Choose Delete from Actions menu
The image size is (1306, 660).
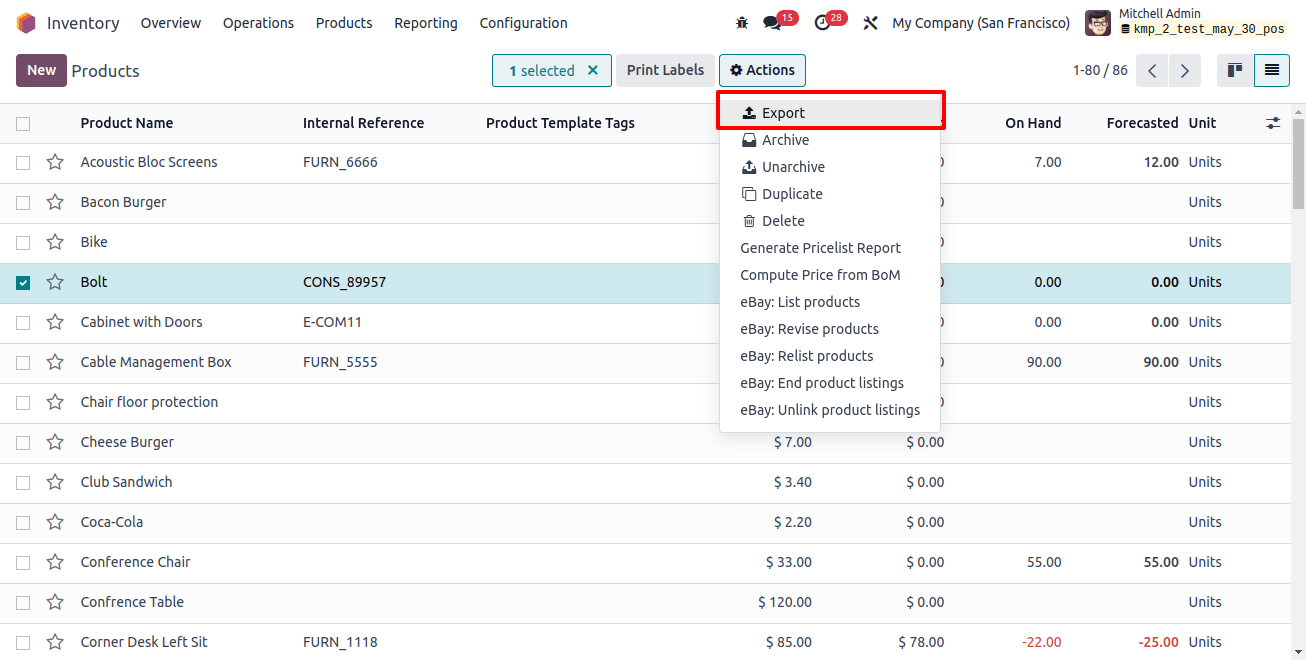tap(830, 221)
